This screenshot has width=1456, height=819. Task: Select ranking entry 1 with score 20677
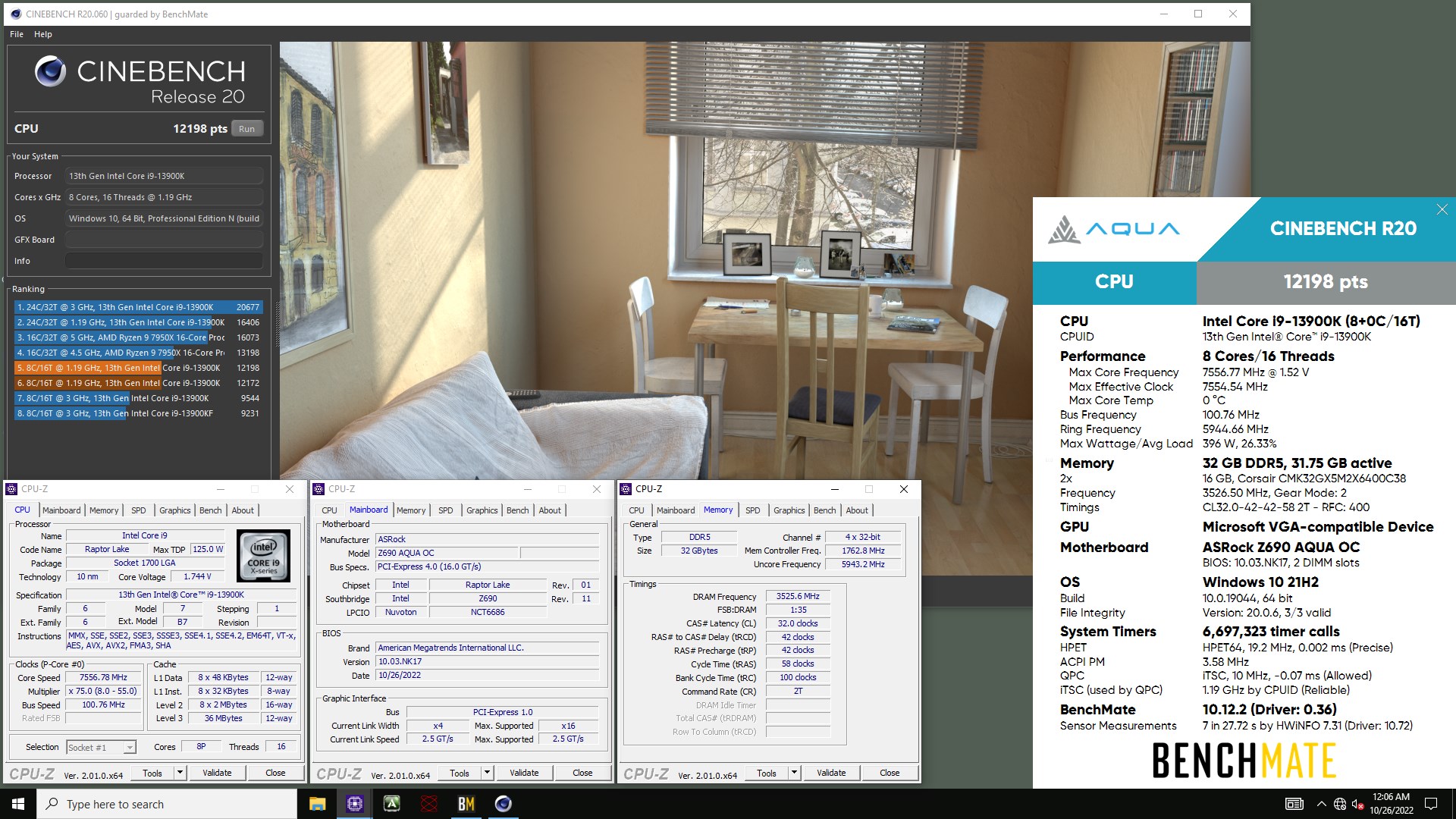(x=139, y=307)
